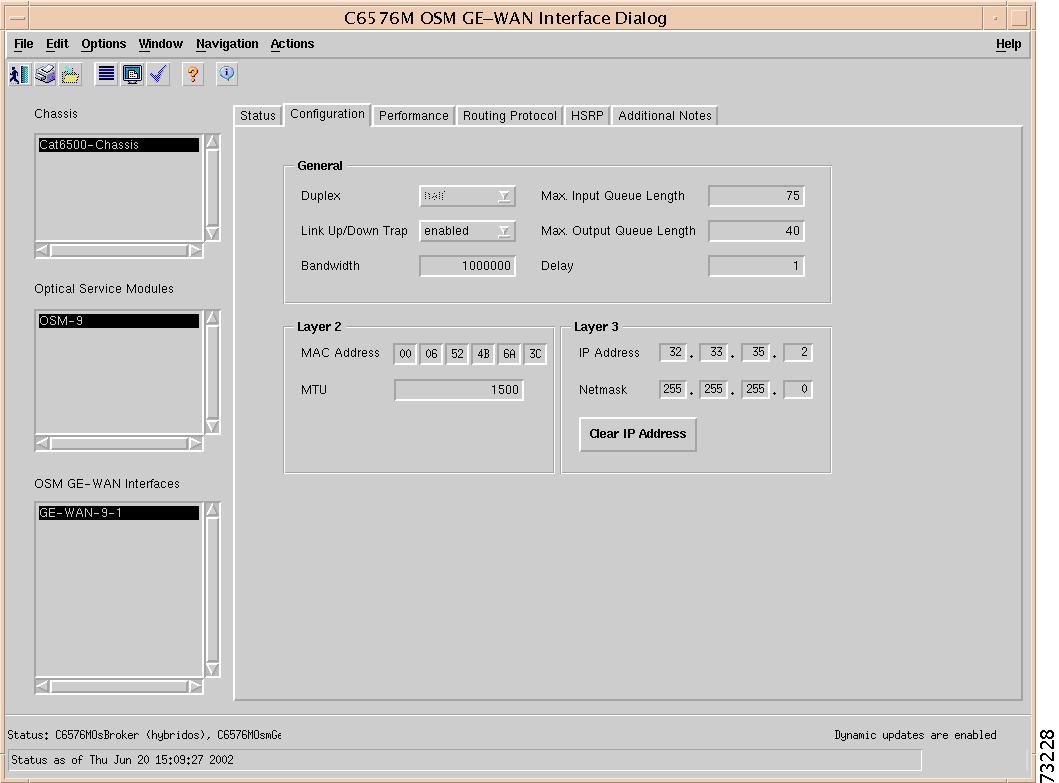Click Optical Service Modules list scroll left arrow

coord(43,443)
